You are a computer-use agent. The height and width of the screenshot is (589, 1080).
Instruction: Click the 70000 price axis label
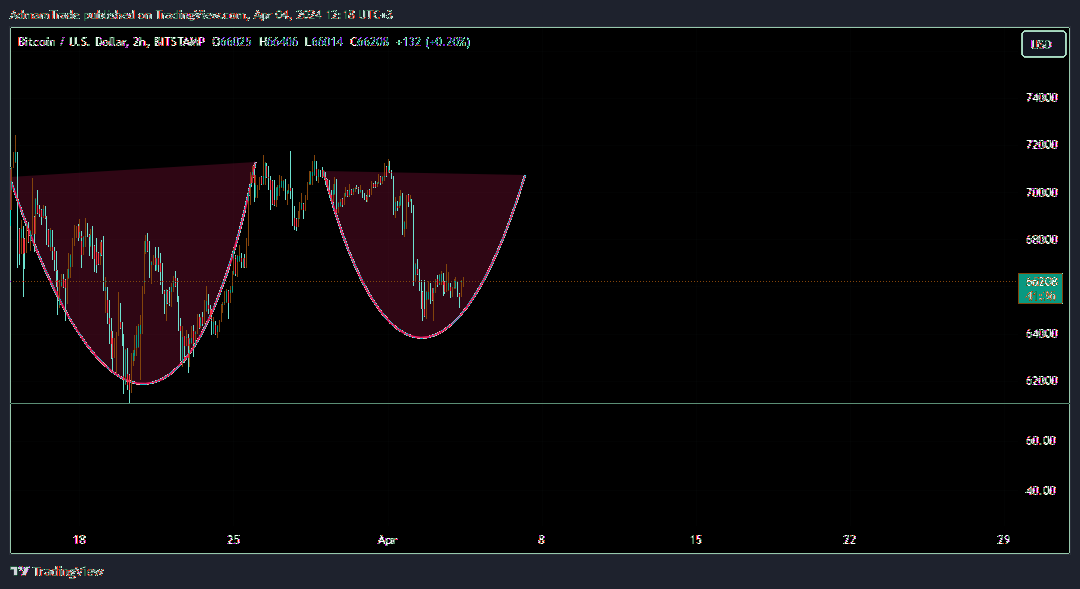tap(1041, 192)
